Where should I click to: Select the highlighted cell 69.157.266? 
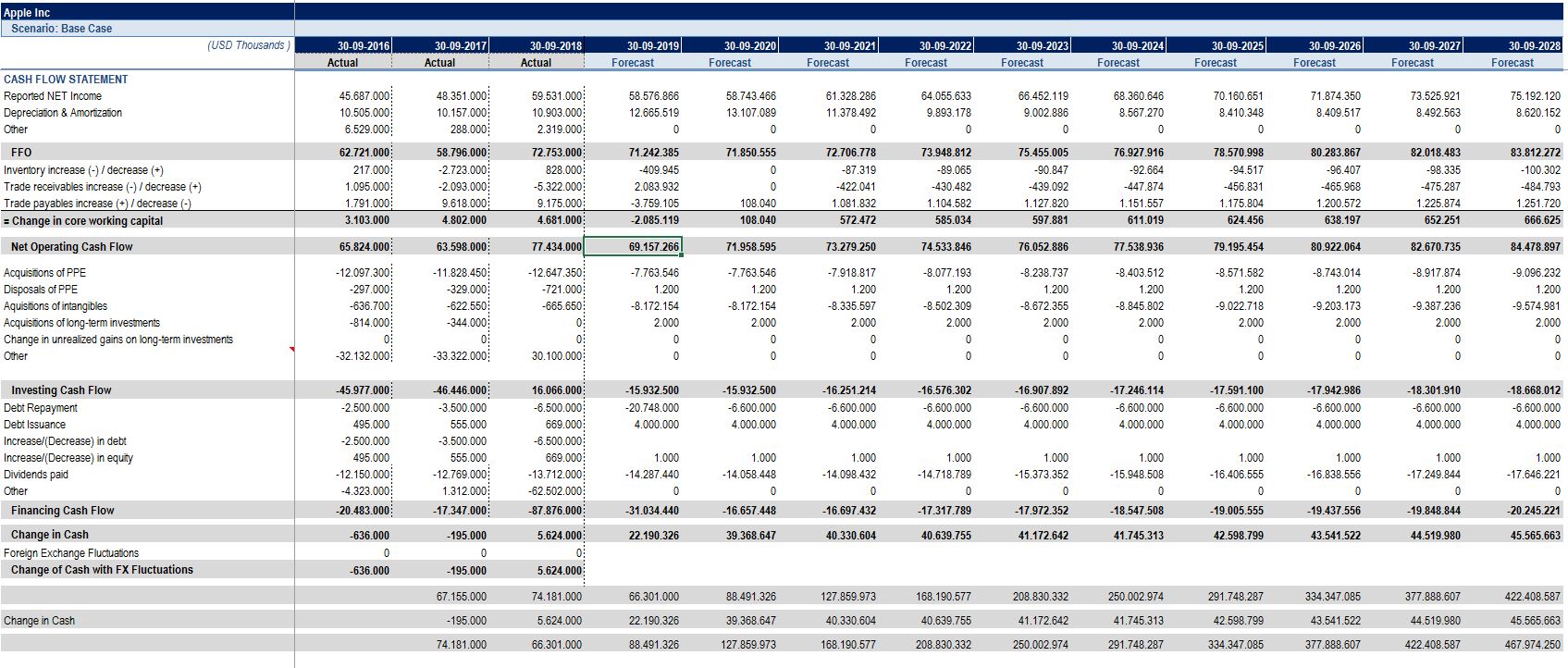tap(633, 247)
